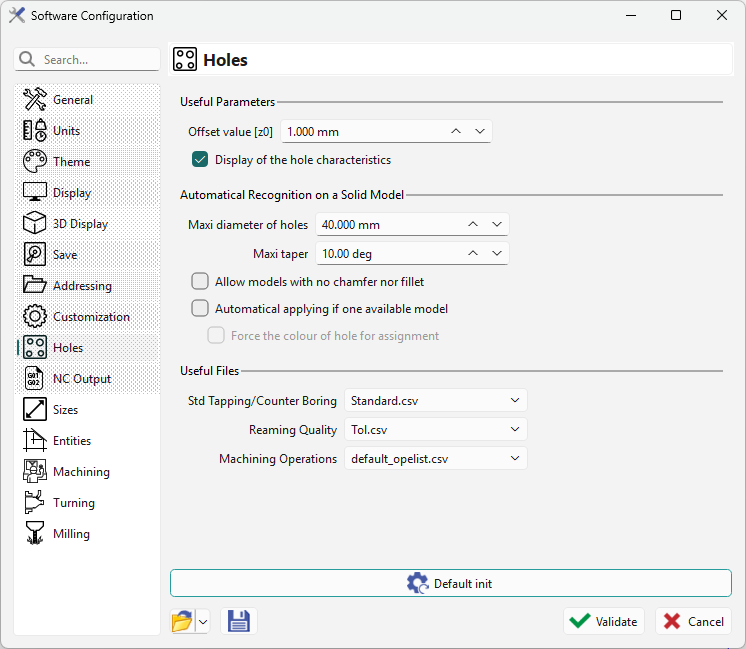Image resolution: width=746 pixels, height=649 pixels.
Task: Click the open folder icon at bottom
Action: [181, 621]
